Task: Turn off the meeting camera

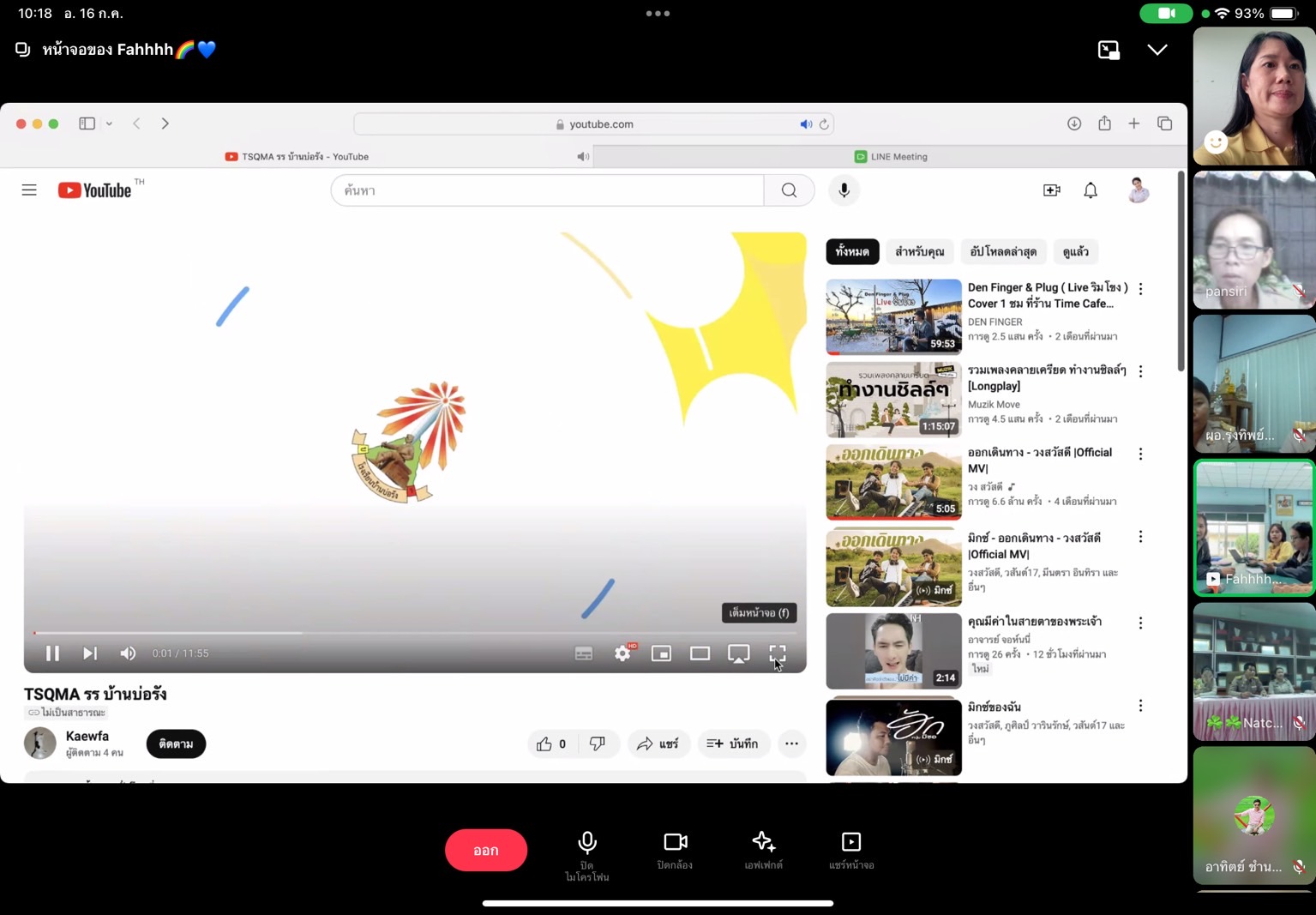Action: click(676, 842)
